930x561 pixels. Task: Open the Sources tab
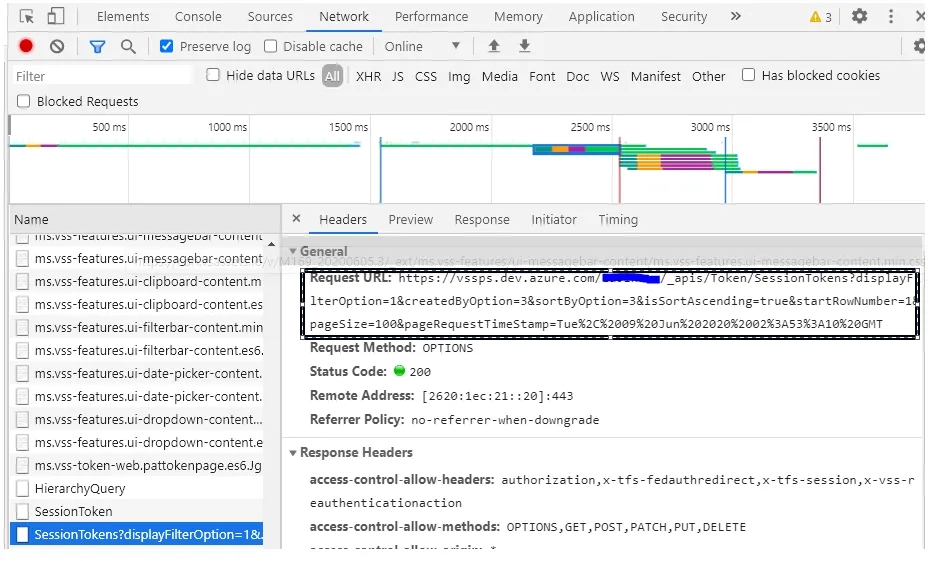click(270, 17)
